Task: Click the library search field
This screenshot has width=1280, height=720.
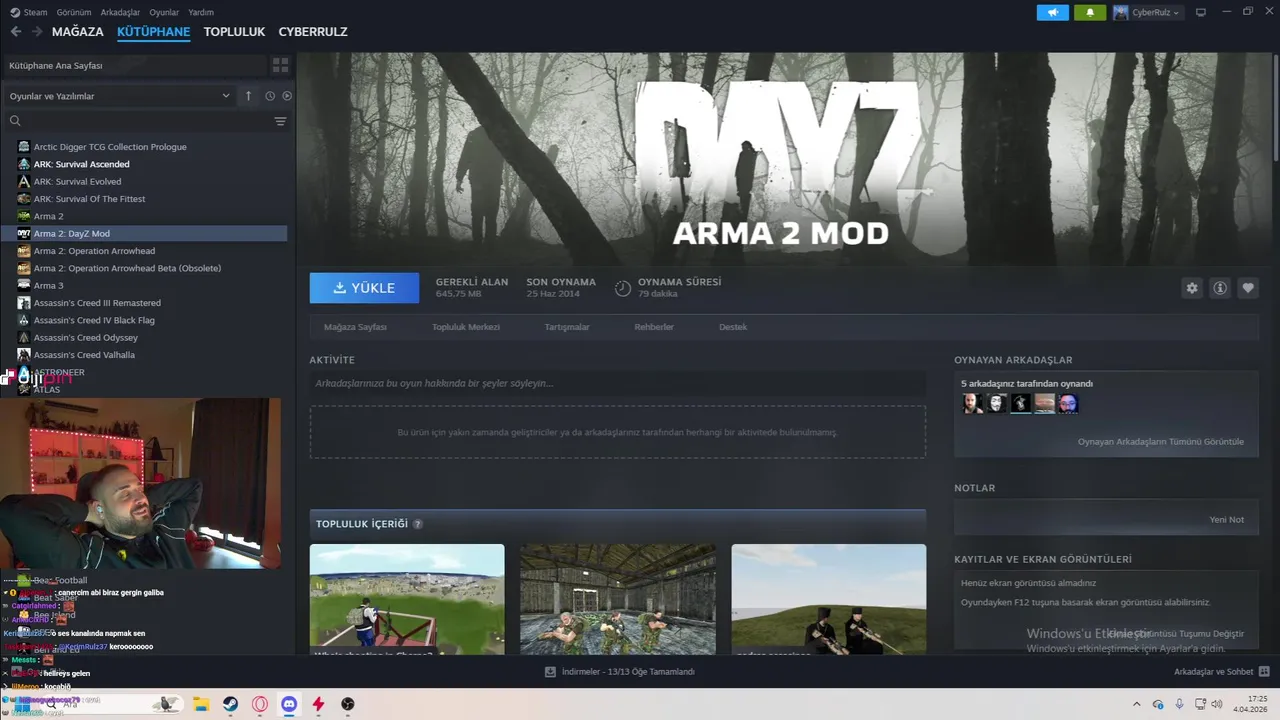Action: 138,121
